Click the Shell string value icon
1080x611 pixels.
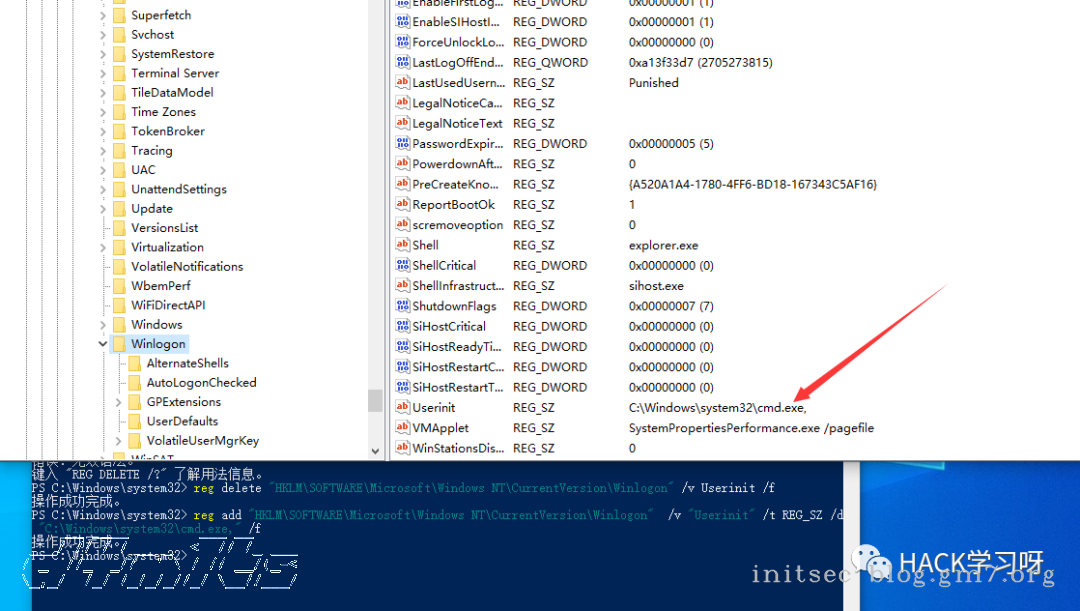click(x=402, y=245)
